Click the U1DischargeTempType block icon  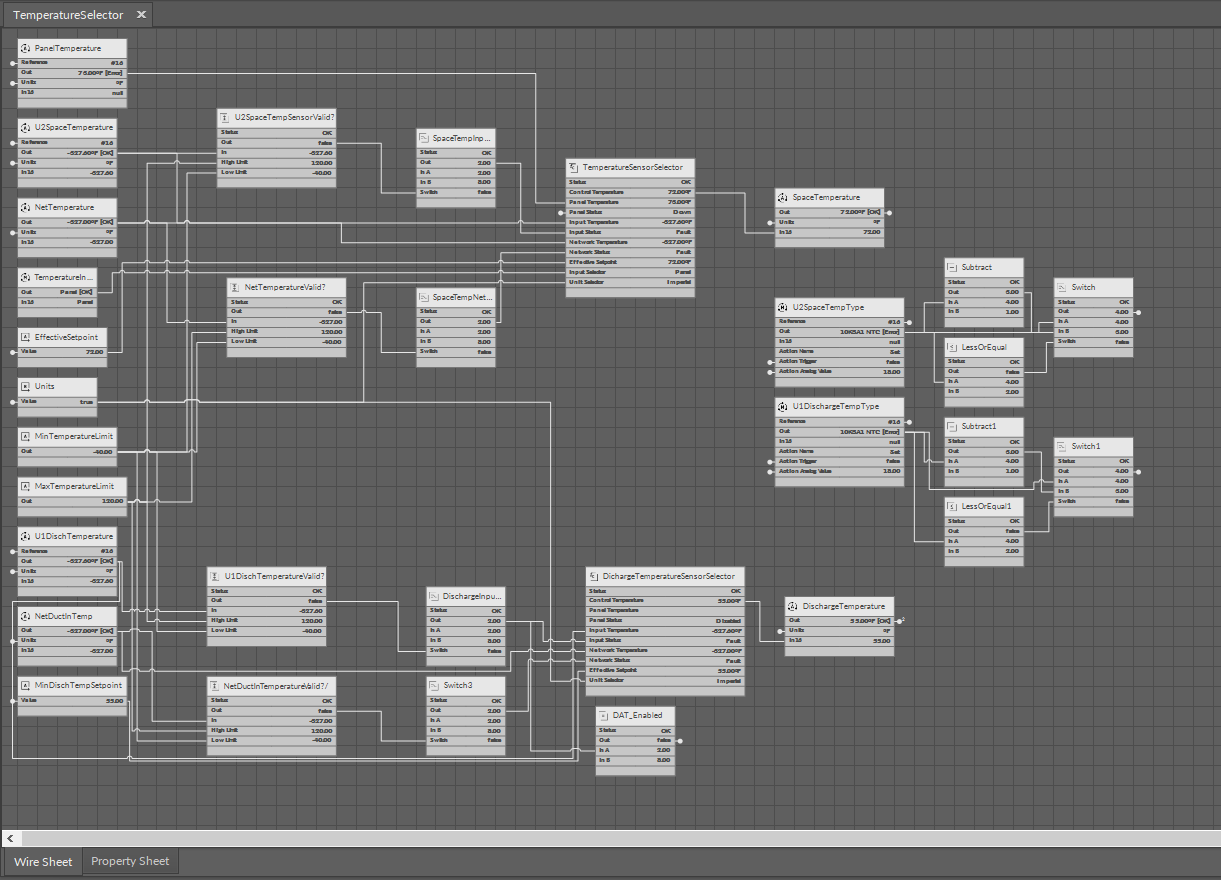781,406
